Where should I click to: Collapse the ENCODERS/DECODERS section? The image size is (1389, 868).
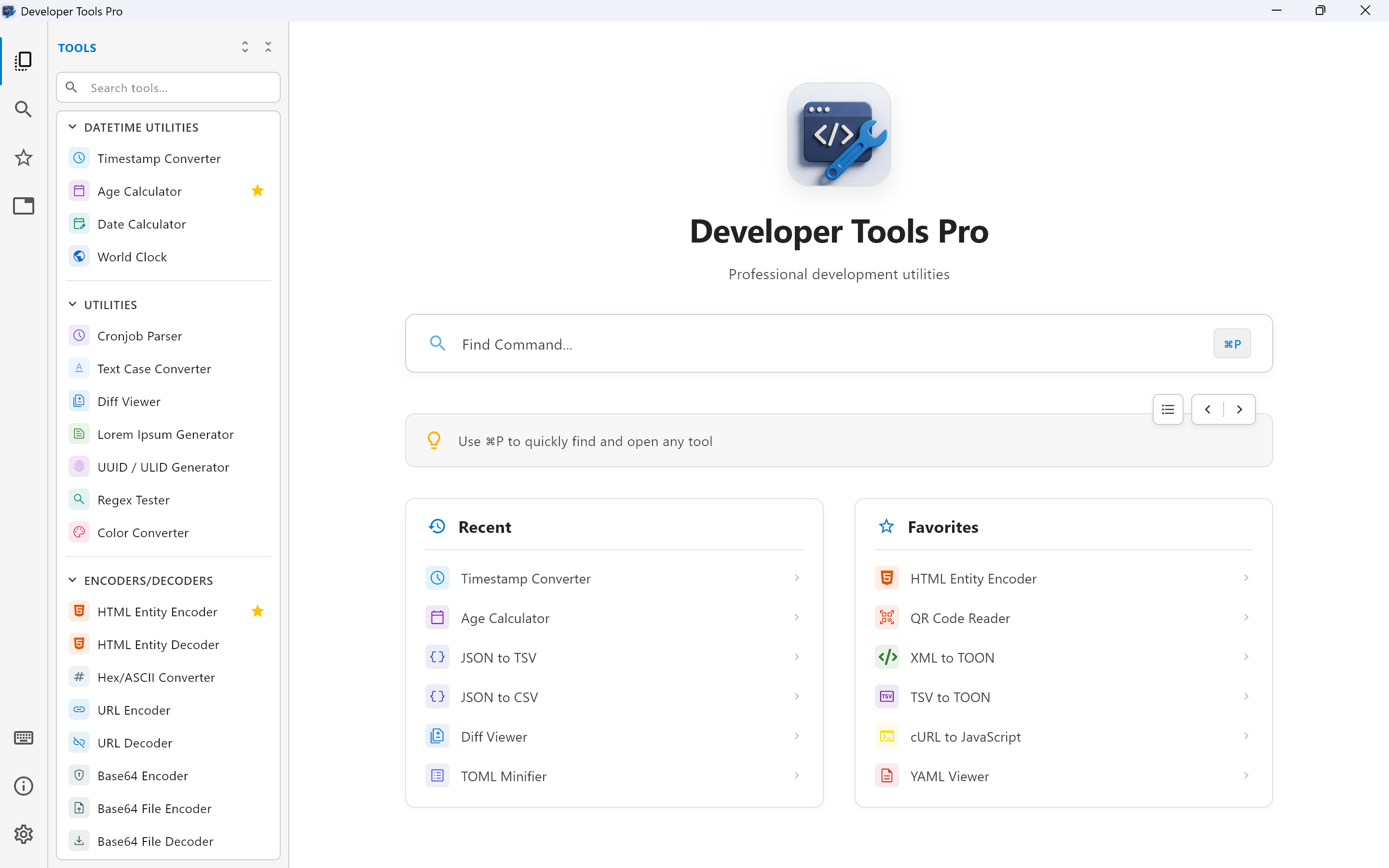pos(72,581)
